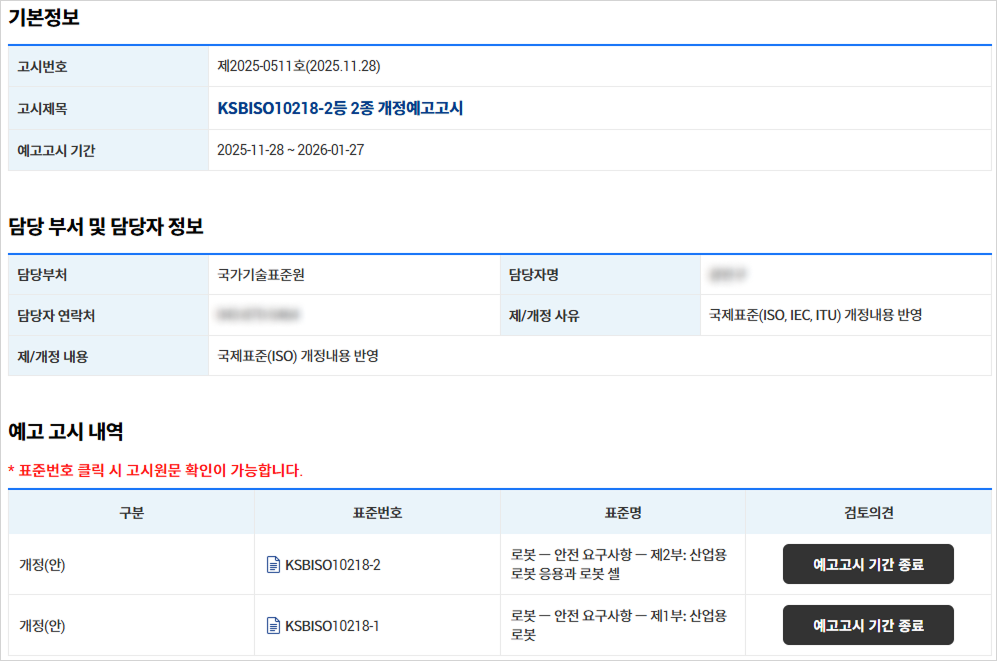Click the department value '국가기술표준원'
The height and width of the screenshot is (661, 997).
click(x=261, y=275)
